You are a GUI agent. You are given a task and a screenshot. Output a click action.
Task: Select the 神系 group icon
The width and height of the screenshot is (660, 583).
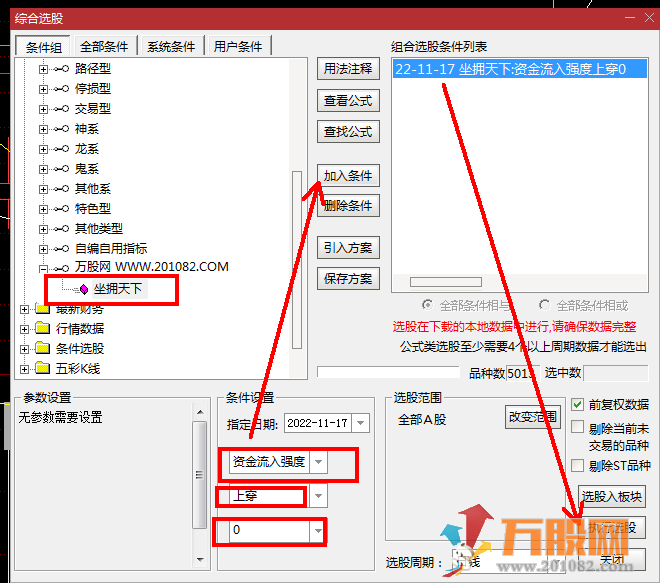point(61,128)
